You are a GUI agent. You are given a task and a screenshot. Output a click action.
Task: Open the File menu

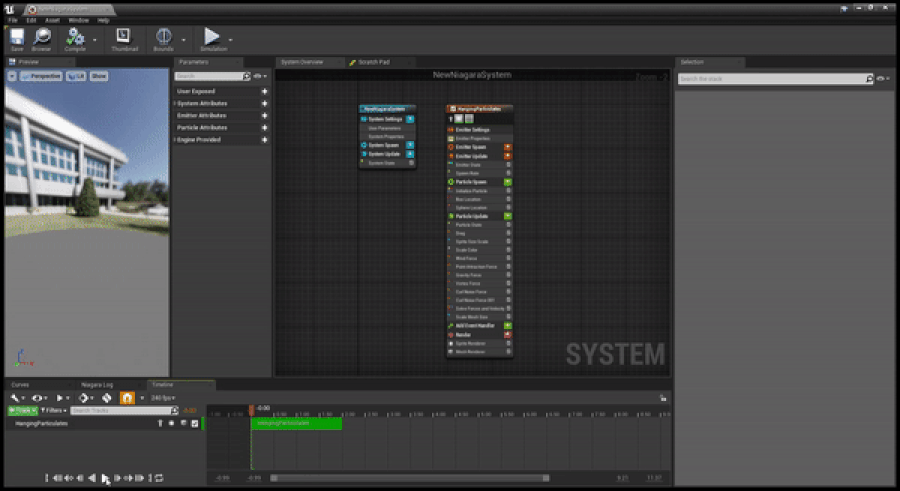(13, 20)
